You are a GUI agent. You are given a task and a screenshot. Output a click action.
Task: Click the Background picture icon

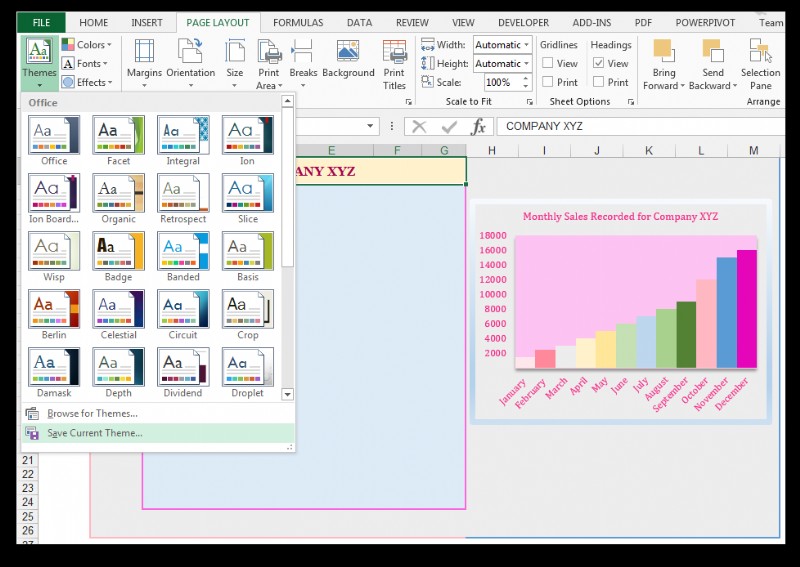[348, 59]
